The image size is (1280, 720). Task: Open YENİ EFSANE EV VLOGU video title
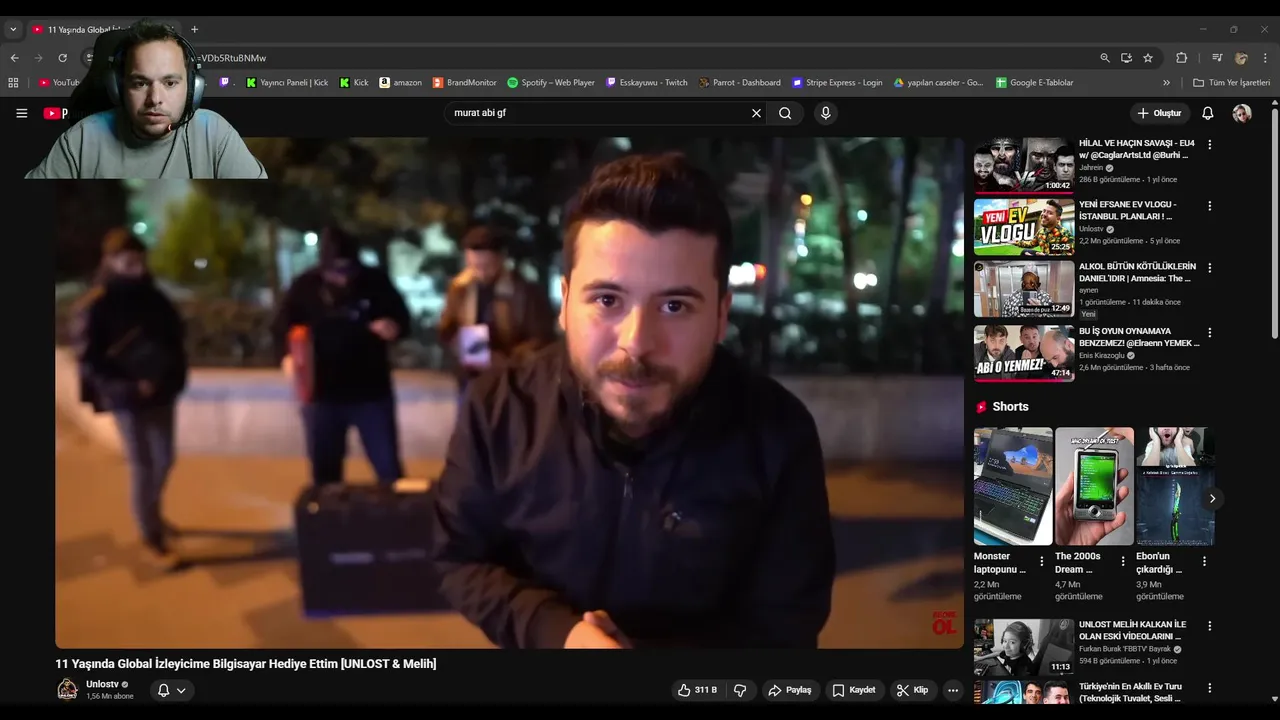[1126, 210]
